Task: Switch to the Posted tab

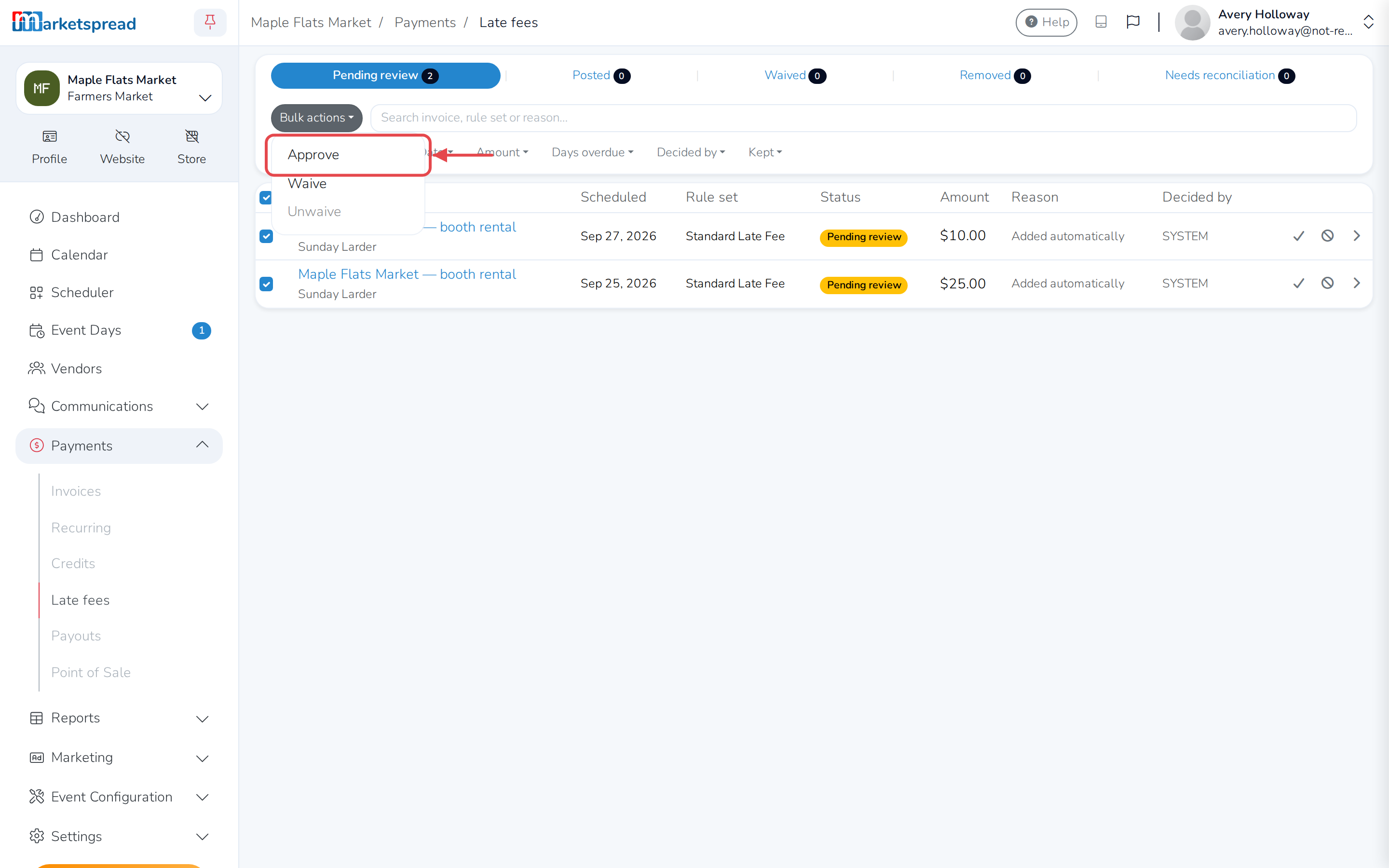Action: click(601, 75)
